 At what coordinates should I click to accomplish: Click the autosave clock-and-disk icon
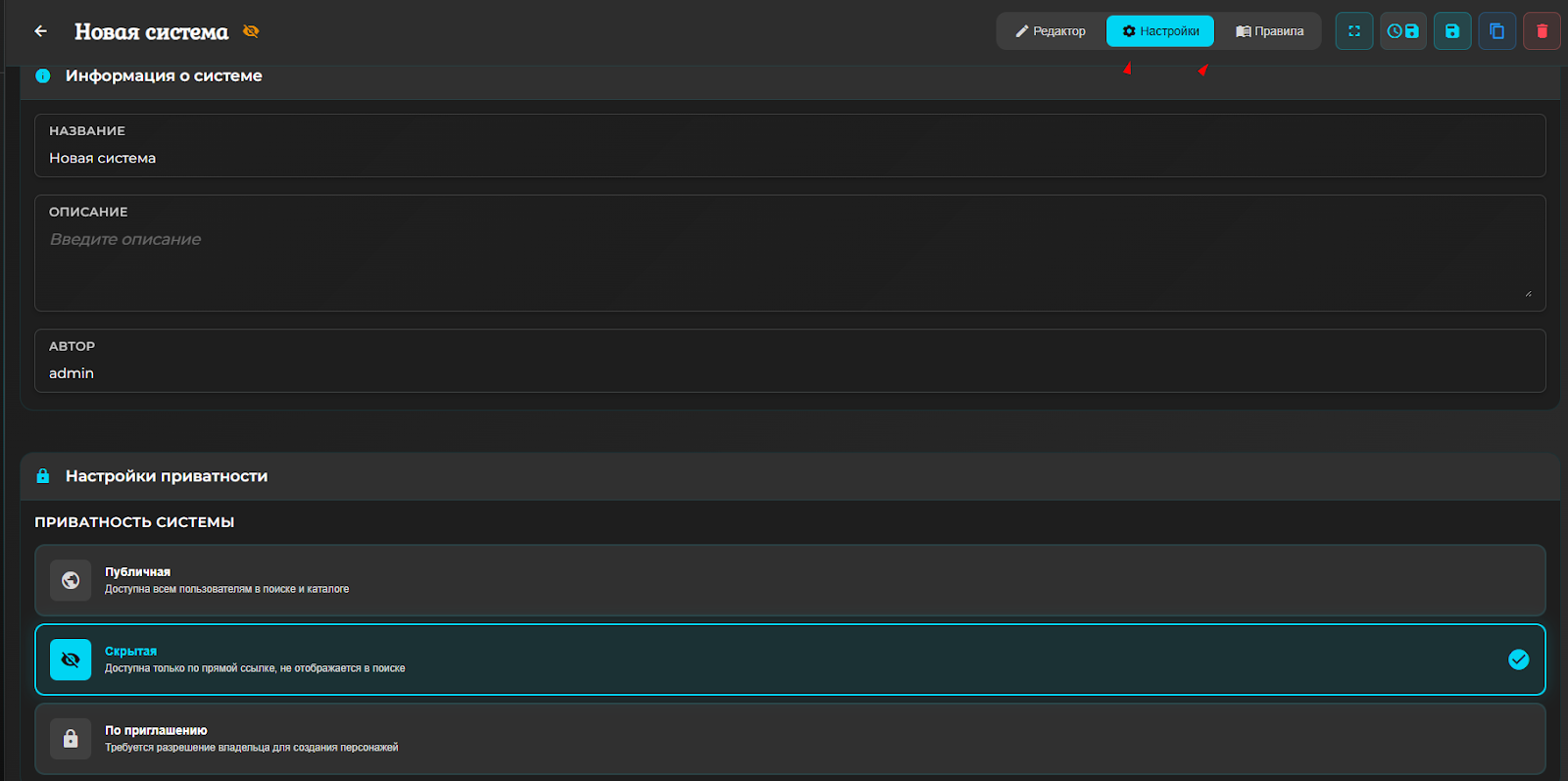(x=1402, y=31)
